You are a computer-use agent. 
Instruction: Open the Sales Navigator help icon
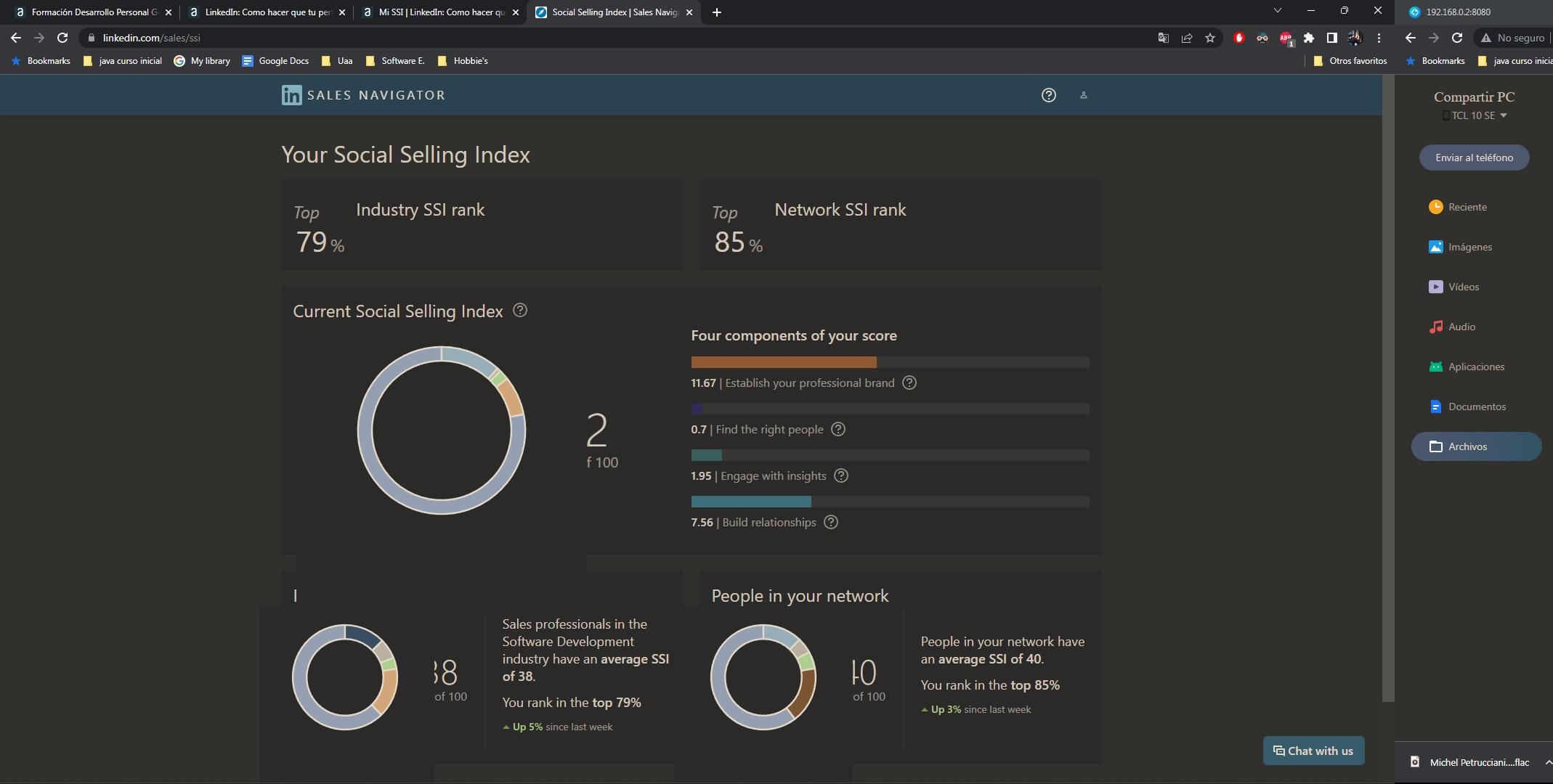1048,95
